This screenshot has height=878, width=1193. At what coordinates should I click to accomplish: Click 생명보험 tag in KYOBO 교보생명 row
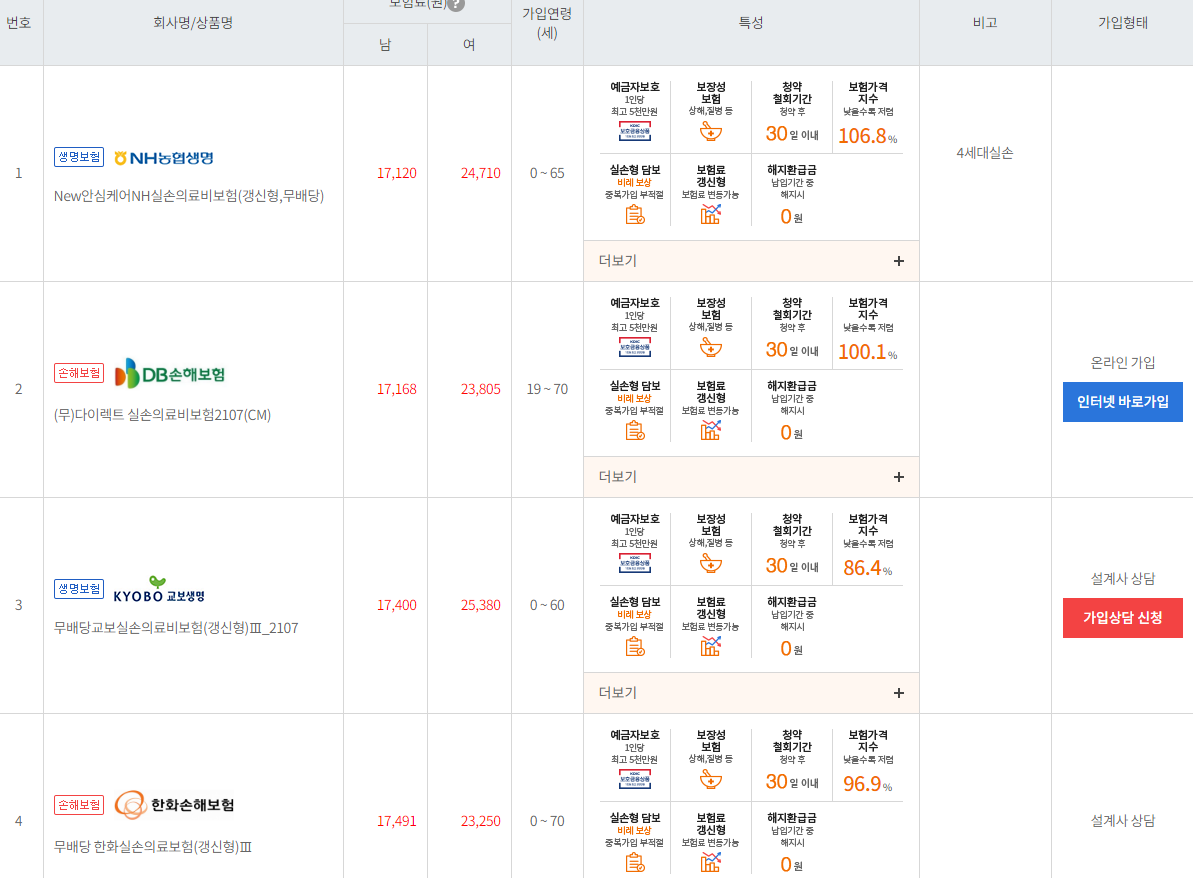pyautogui.click(x=79, y=589)
